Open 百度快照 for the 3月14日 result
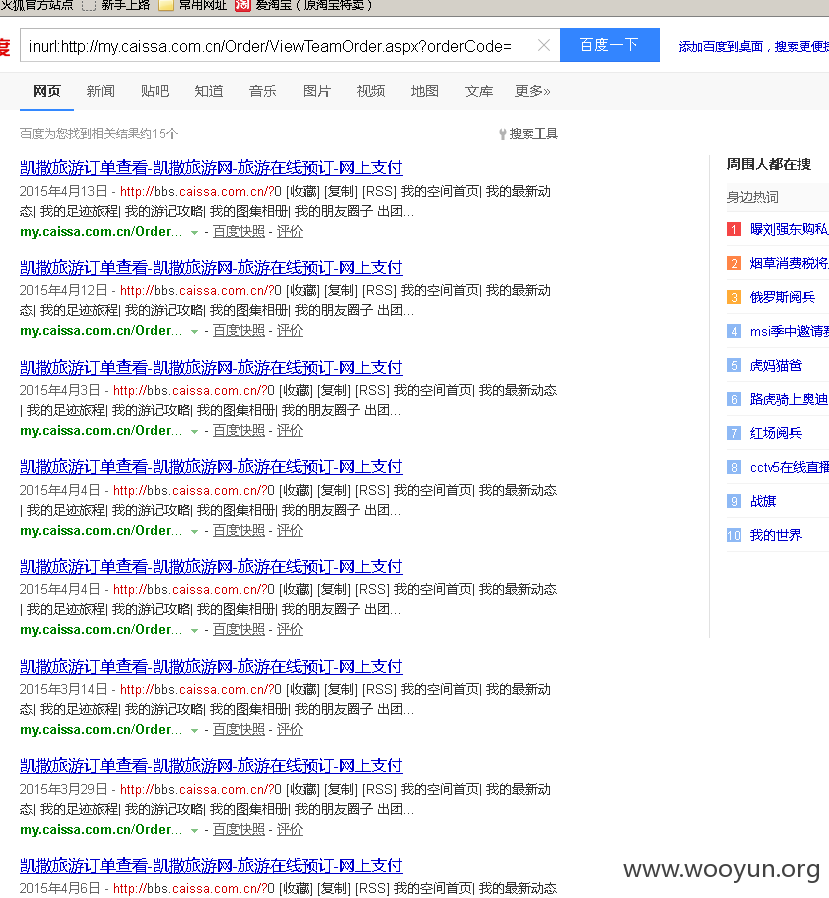This screenshot has height=898, width=829. (239, 729)
